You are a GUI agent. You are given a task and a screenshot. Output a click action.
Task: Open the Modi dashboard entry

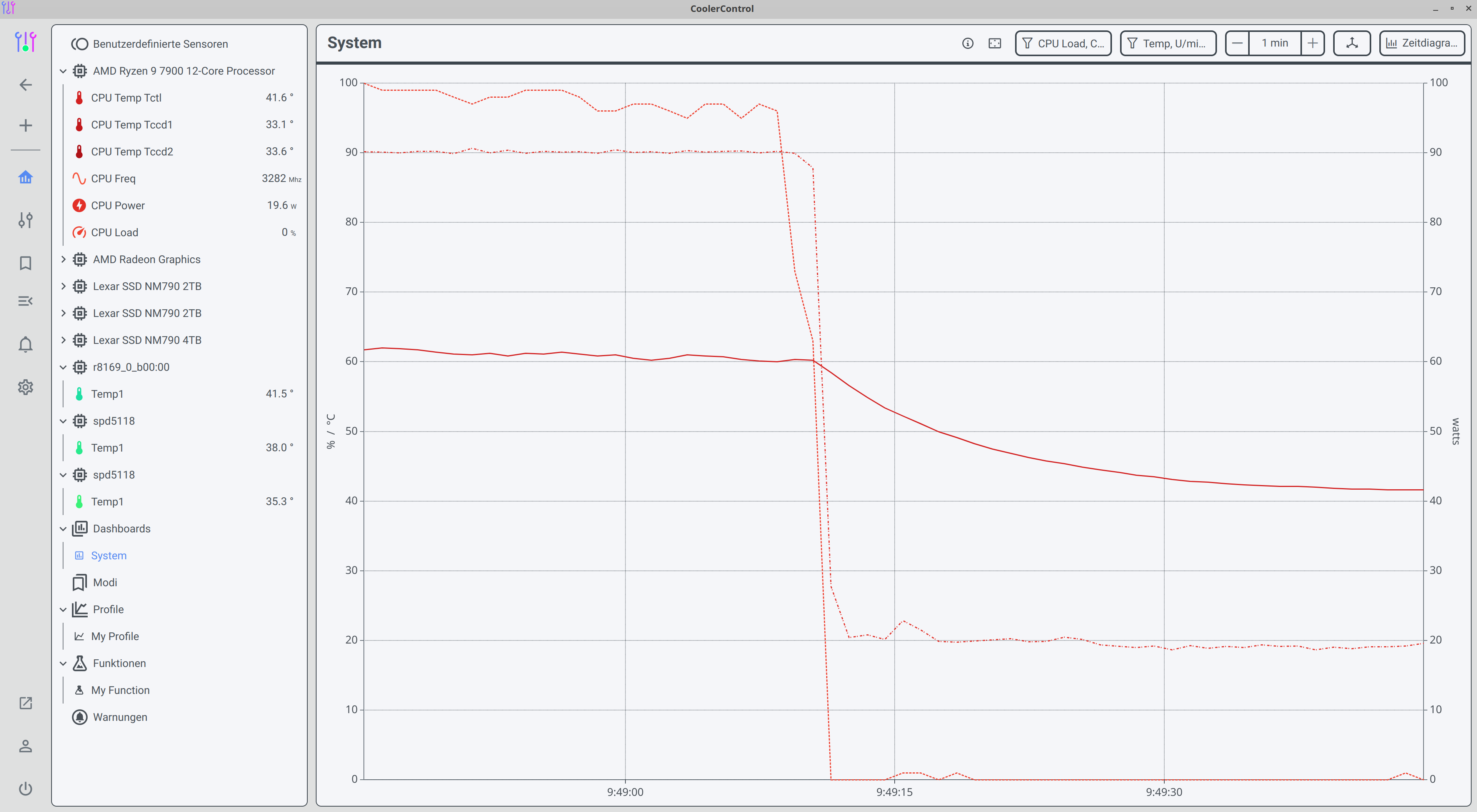105,582
